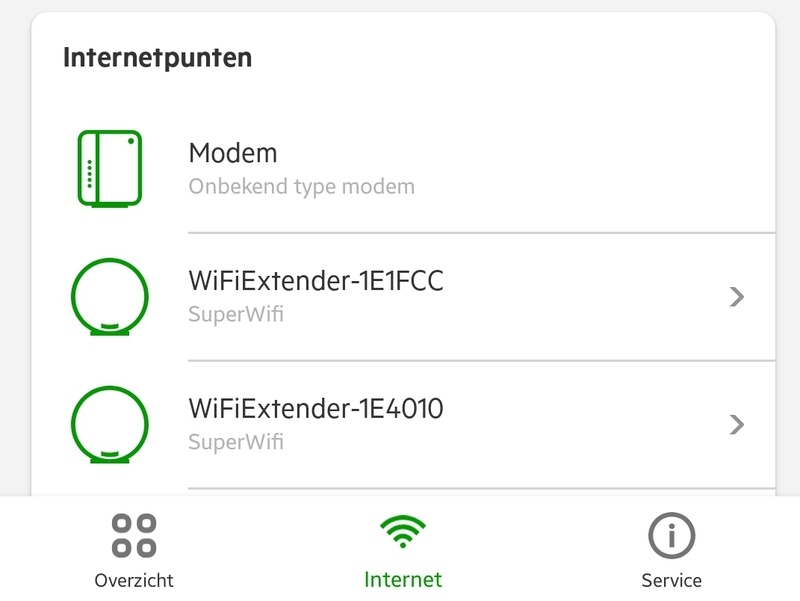Expand WiFiExtender-1E1FCC details chevron

737,296
